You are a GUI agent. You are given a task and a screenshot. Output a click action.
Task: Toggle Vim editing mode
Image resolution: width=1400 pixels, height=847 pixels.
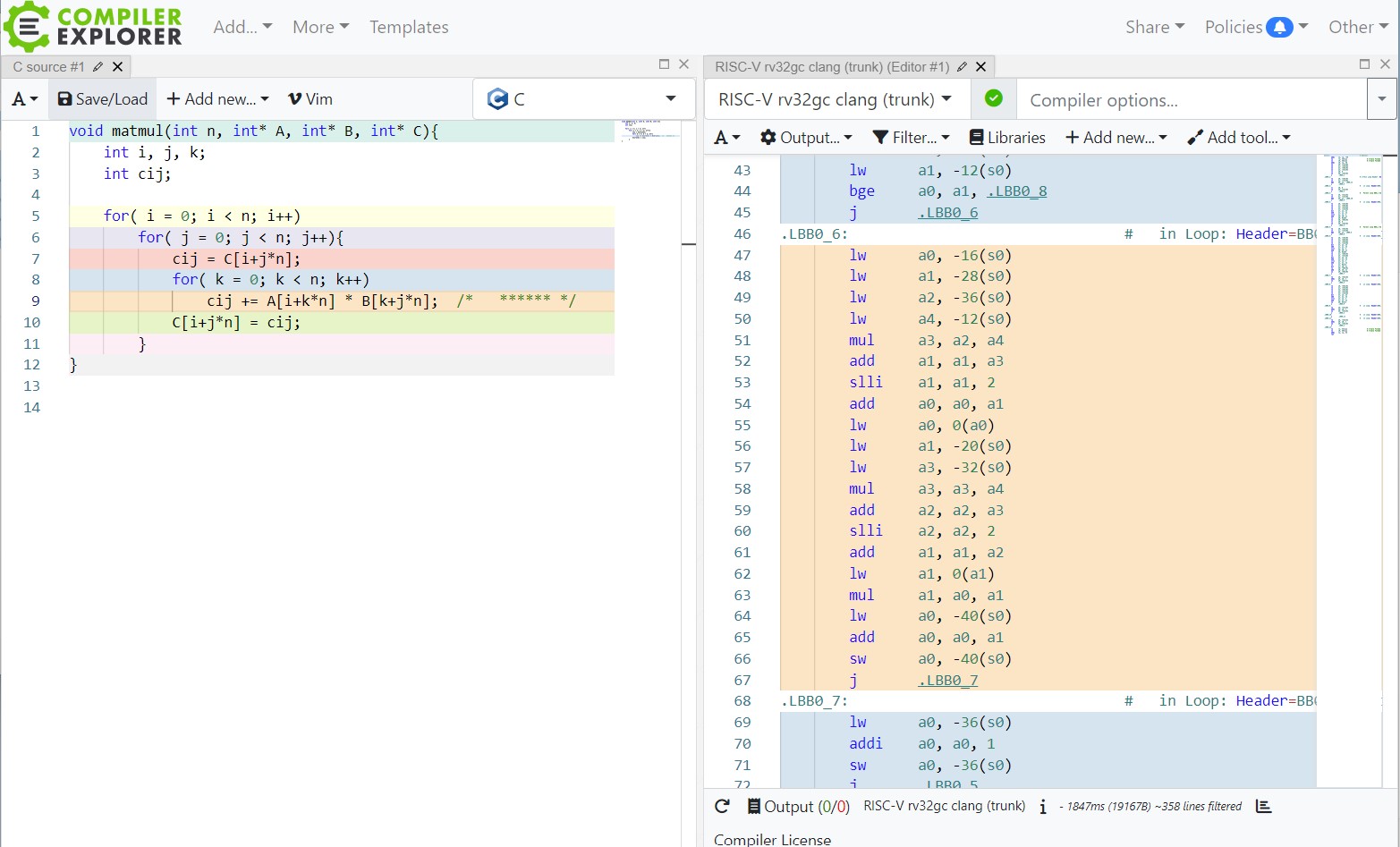[x=310, y=99]
